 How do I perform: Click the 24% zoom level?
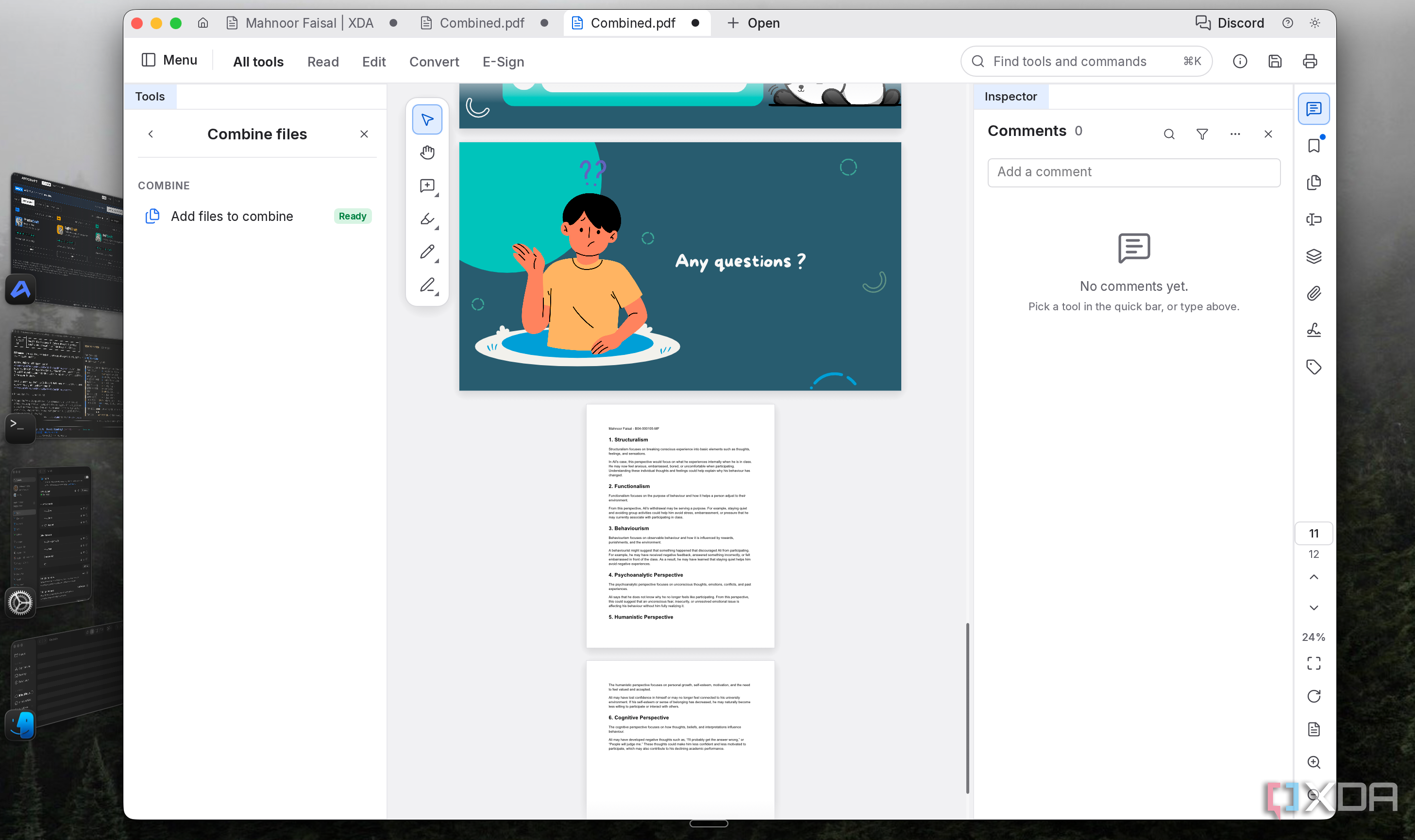click(x=1314, y=637)
